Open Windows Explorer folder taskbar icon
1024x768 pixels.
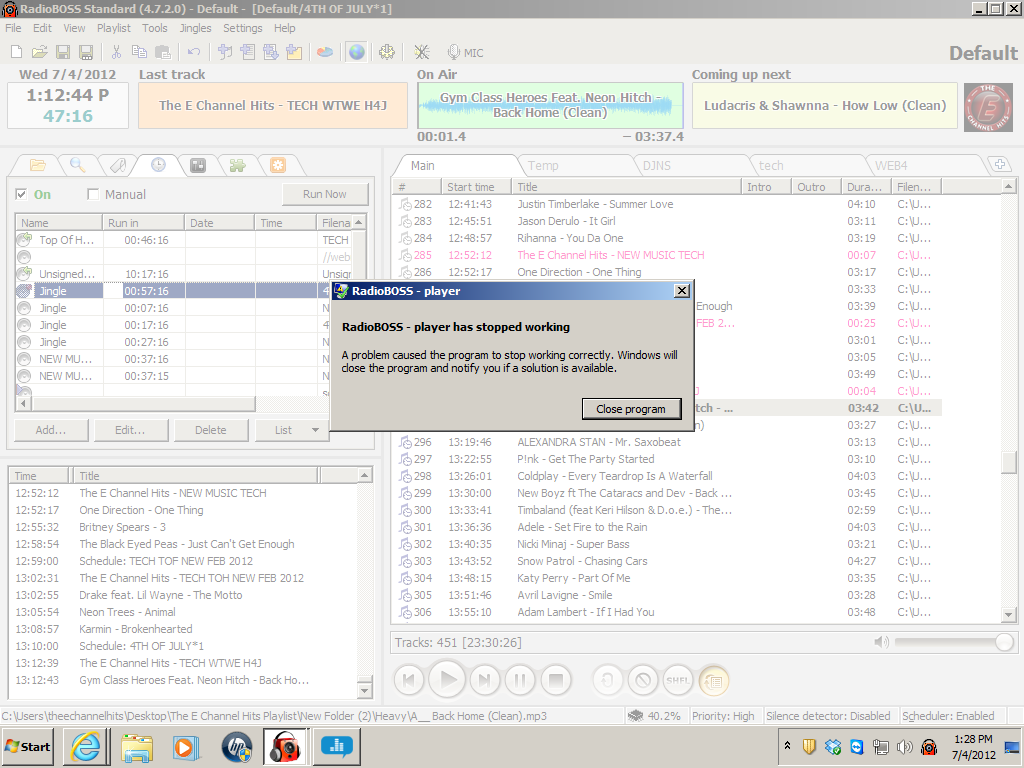pyautogui.click(x=136, y=746)
